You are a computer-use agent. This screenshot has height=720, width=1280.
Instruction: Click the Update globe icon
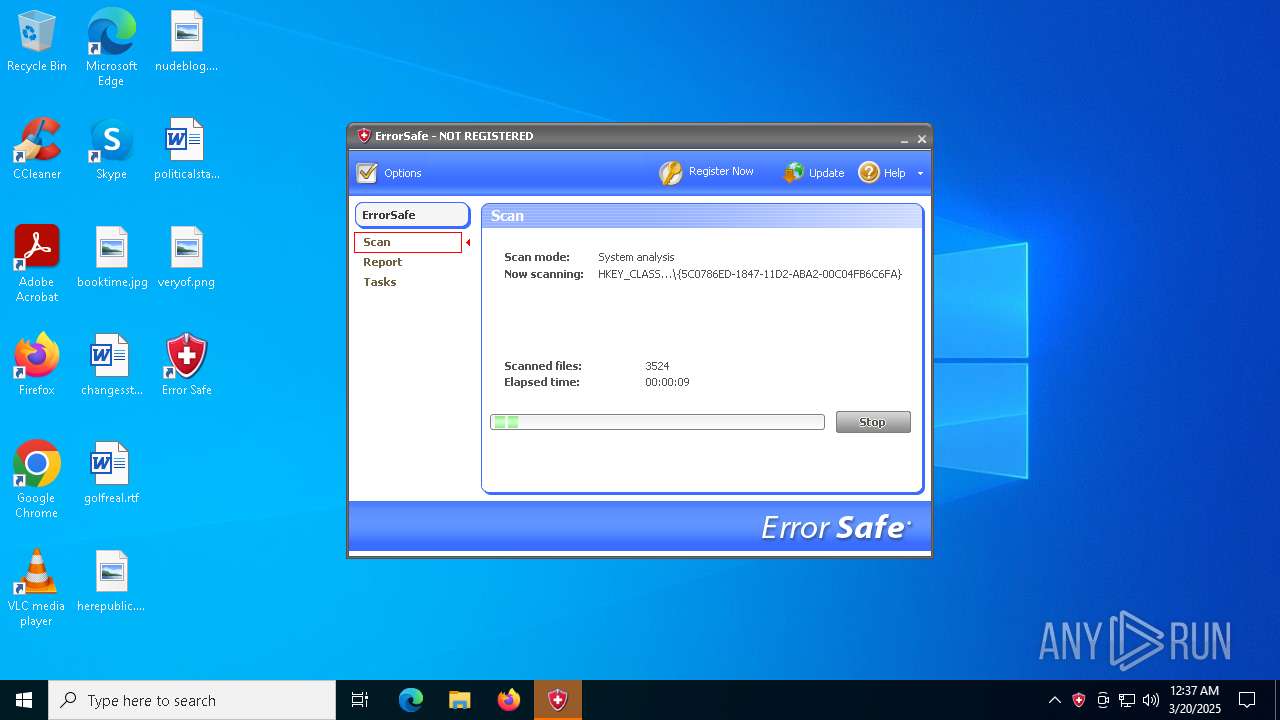pyautogui.click(x=793, y=173)
